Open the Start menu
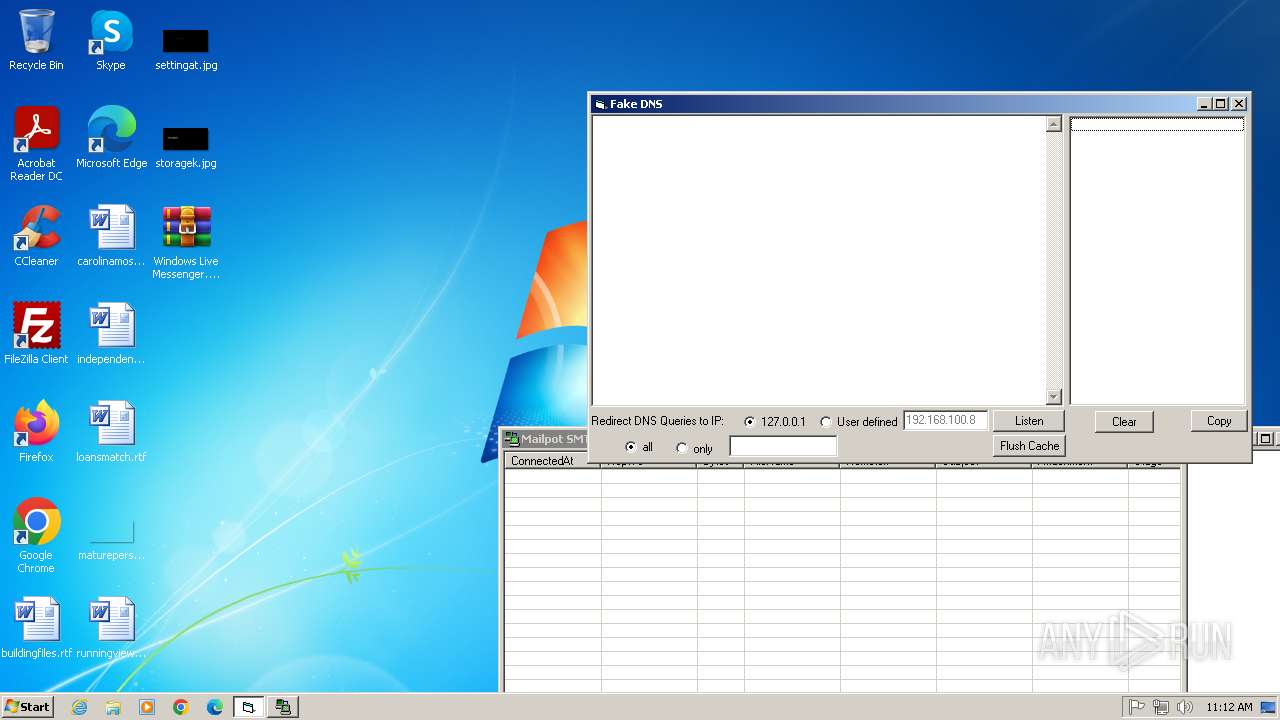 tap(27, 707)
